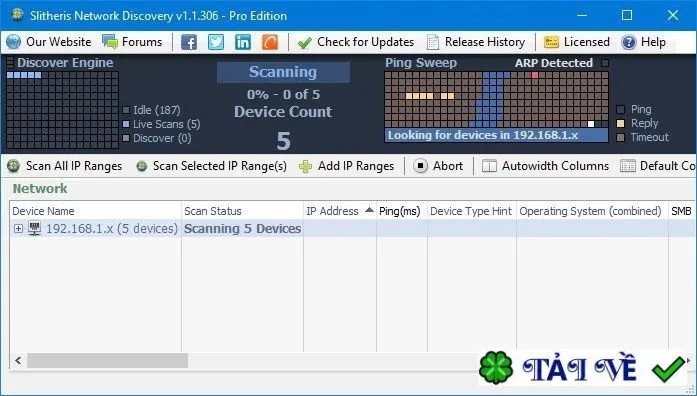Sort by Scan Status column header
Screen dimensions: 697x396
coord(242,211)
